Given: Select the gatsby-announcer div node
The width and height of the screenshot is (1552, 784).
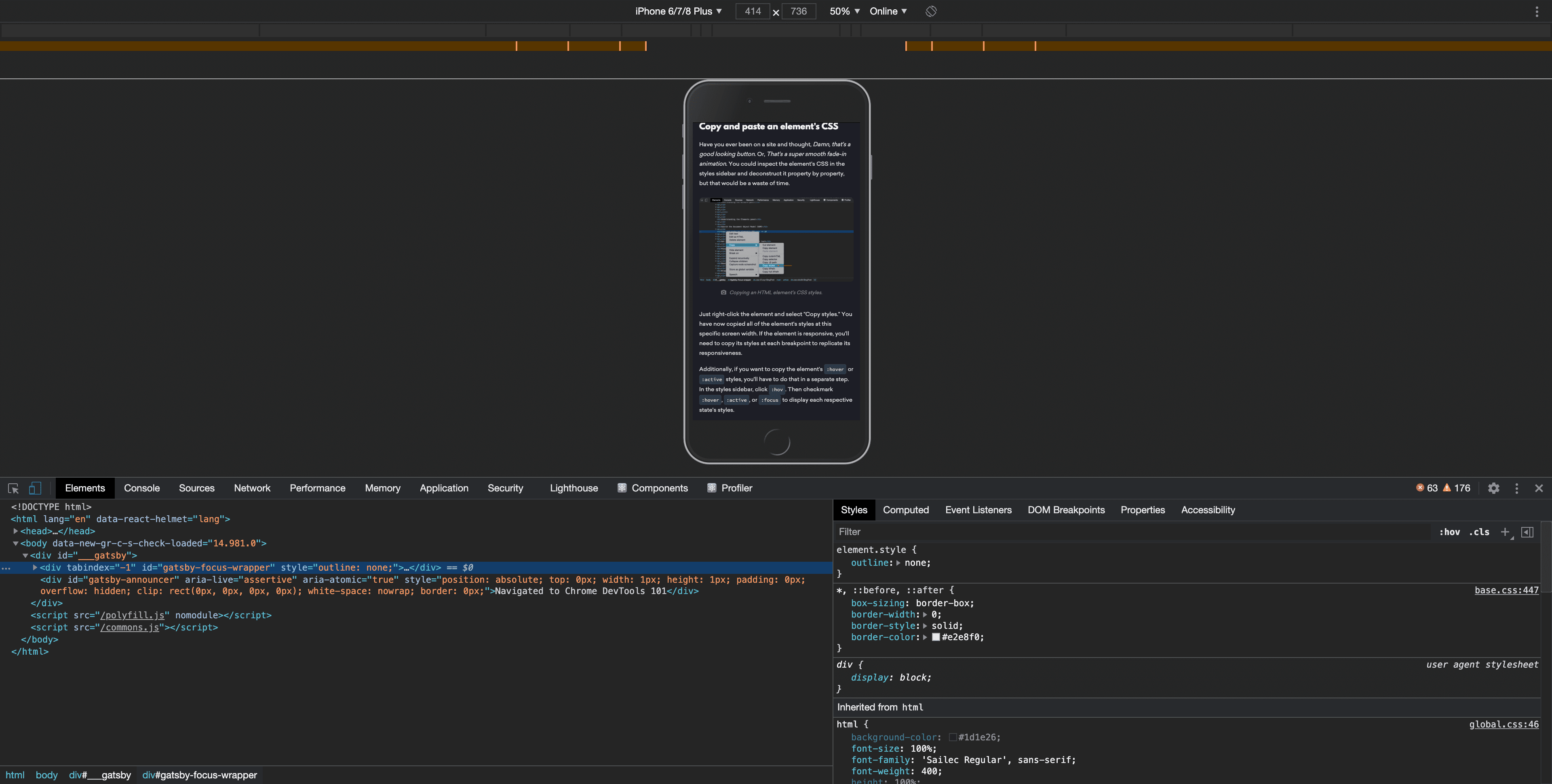Looking at the screenshot, I should [423, 585].
